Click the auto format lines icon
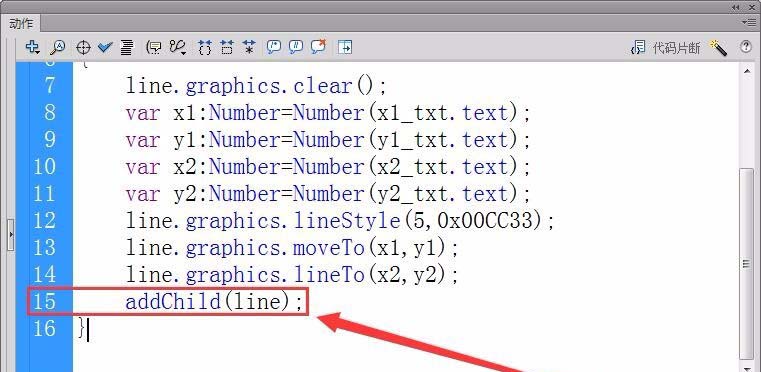 [x=127, y=47]
